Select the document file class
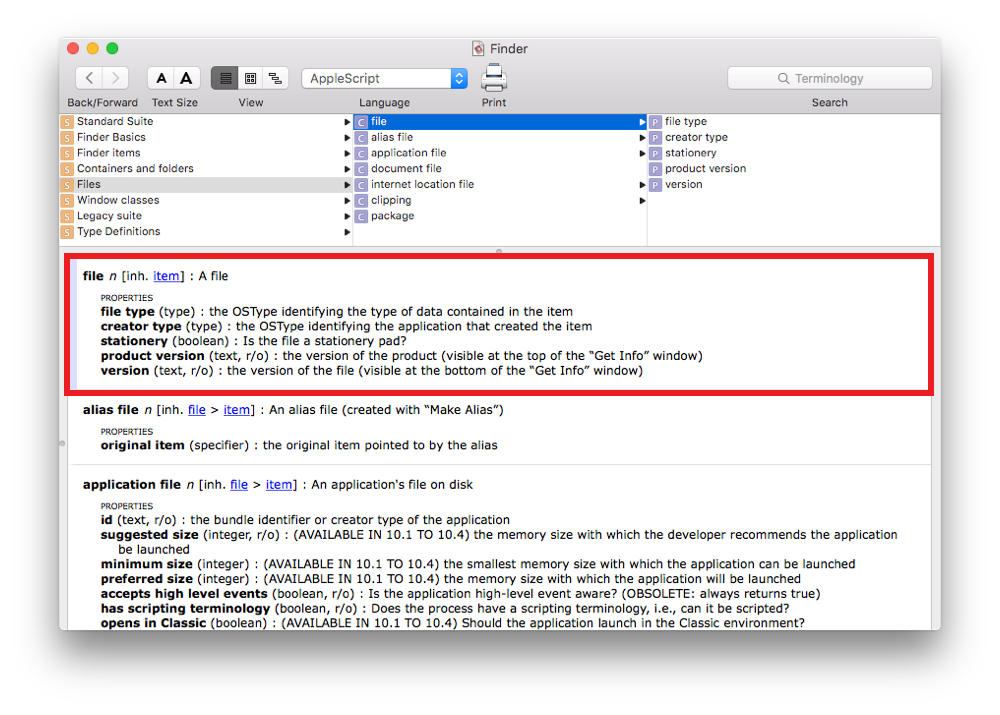The width and height of the screenshot is (1000, 715). tap(500, 168)
